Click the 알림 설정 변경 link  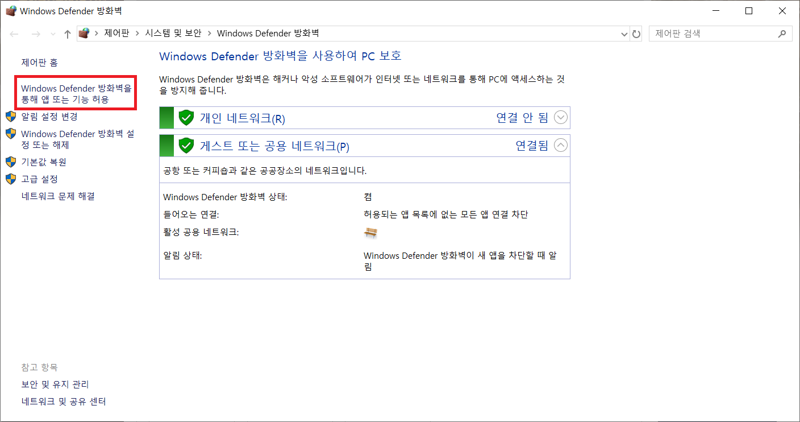click(49, 117)
